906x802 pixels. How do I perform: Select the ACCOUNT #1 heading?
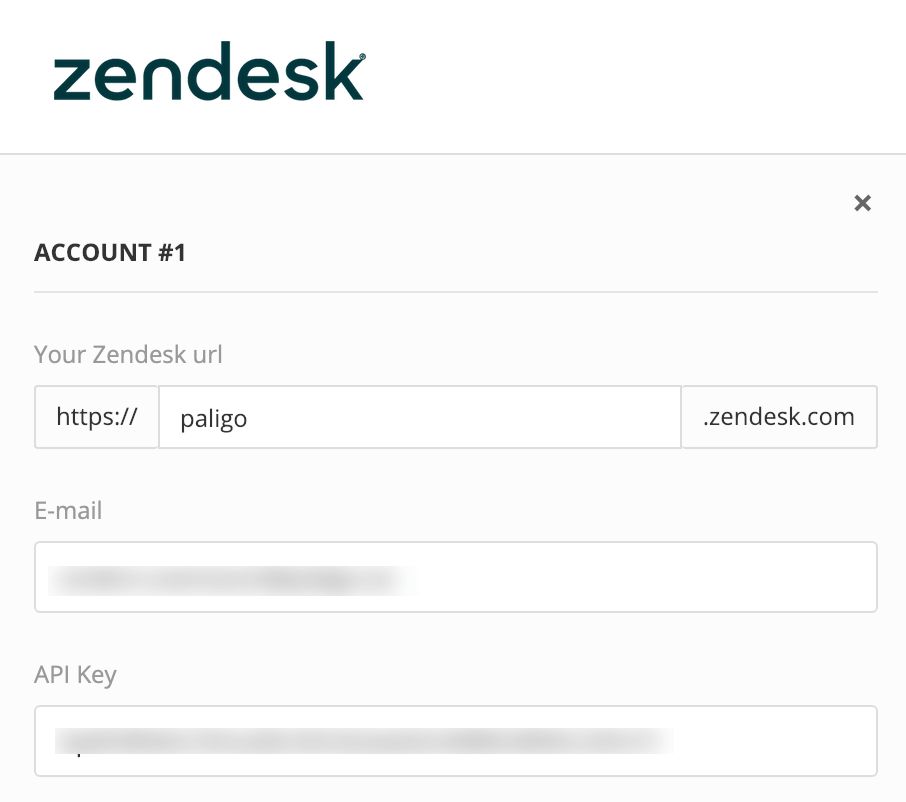pyautogui.click(x=110, y=252)
